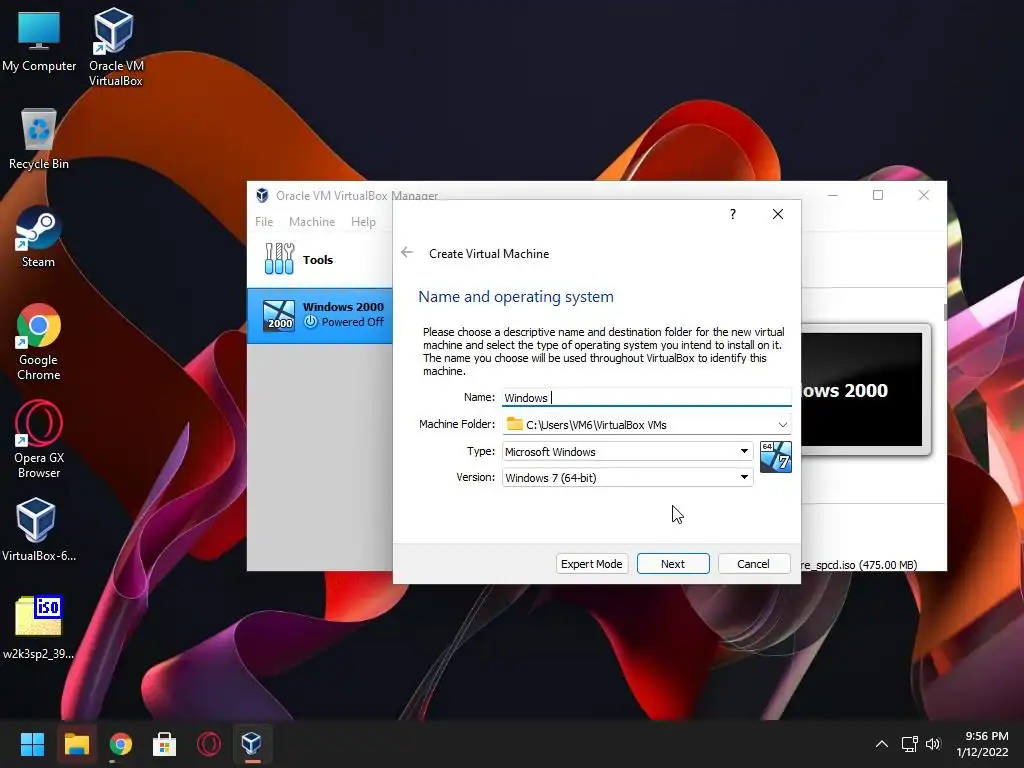Click the Cancel button
Screen dimensions: 1024x768
754,564
